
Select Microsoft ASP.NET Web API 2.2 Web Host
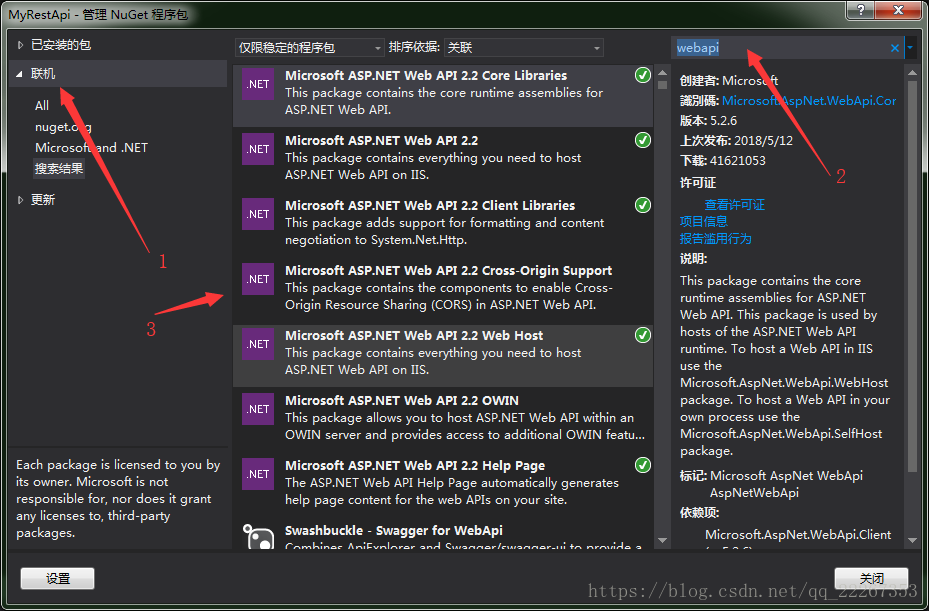[443, 355]
